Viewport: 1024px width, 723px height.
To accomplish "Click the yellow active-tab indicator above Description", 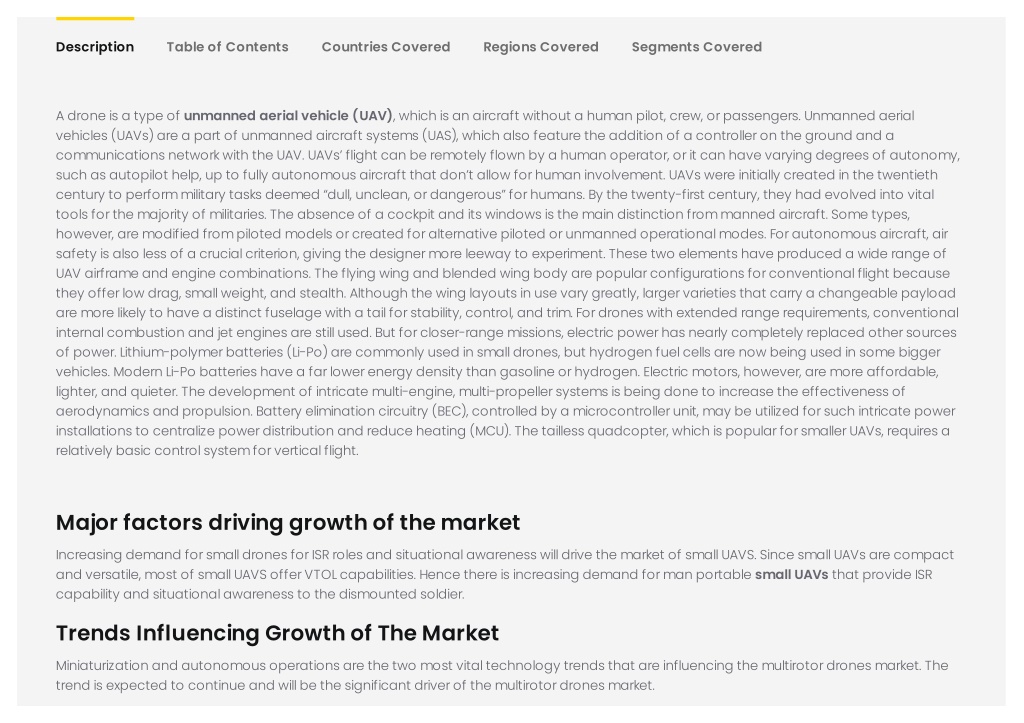I will pyautogui.click(x=95, y=18).
